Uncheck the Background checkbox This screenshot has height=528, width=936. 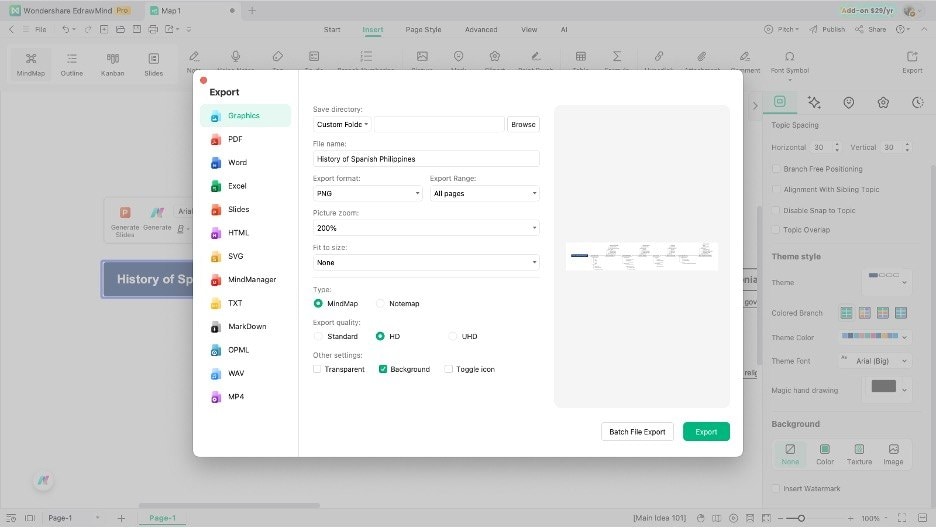click(383, 369)
